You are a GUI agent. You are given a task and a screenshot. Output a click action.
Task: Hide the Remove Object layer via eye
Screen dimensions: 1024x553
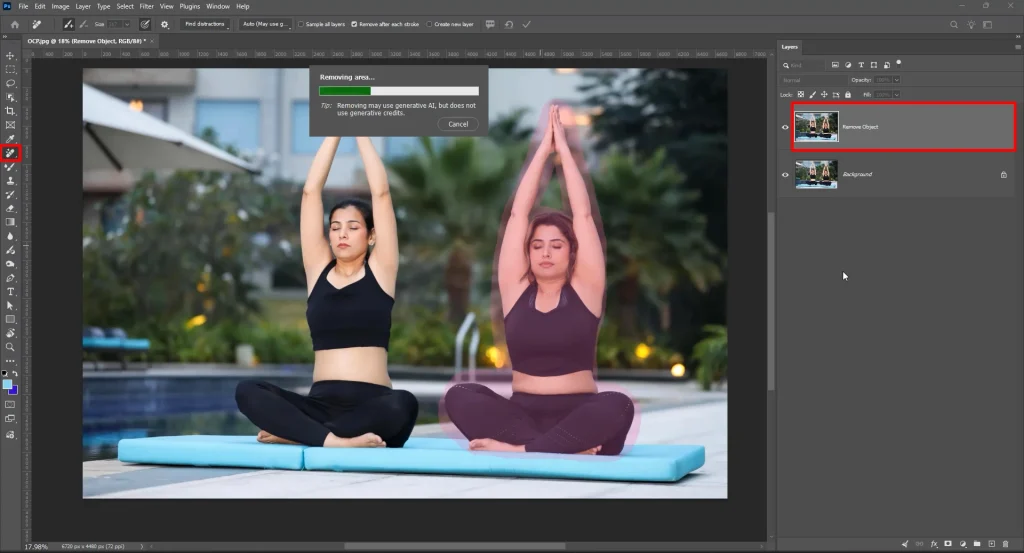(786, 127)
